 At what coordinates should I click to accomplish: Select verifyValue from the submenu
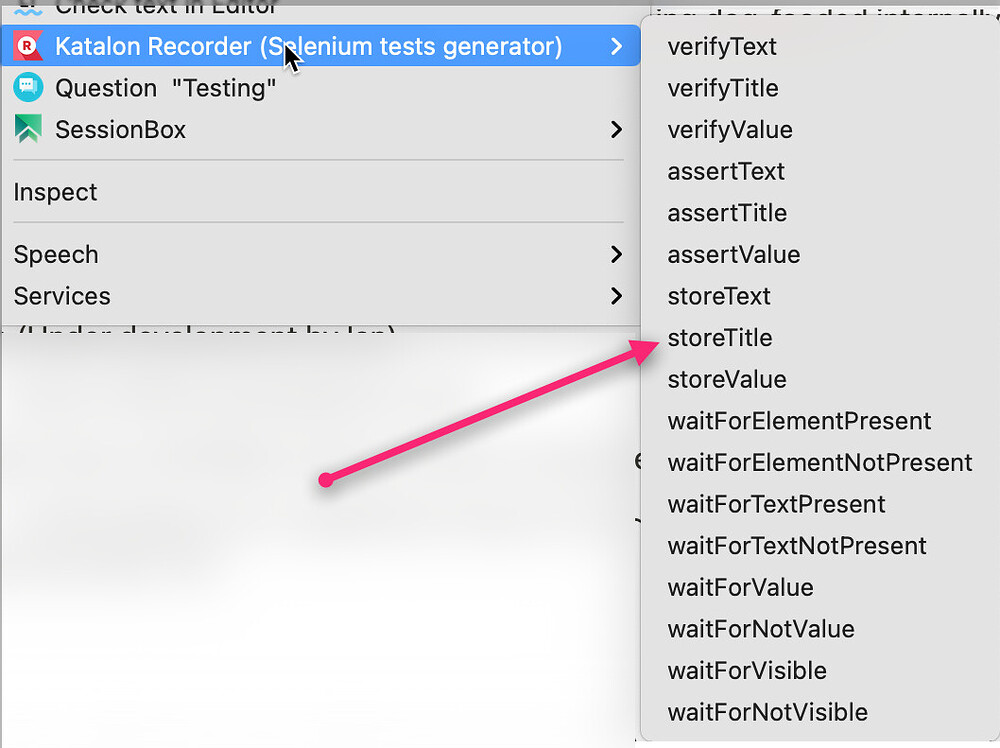(x=730, y=129)
